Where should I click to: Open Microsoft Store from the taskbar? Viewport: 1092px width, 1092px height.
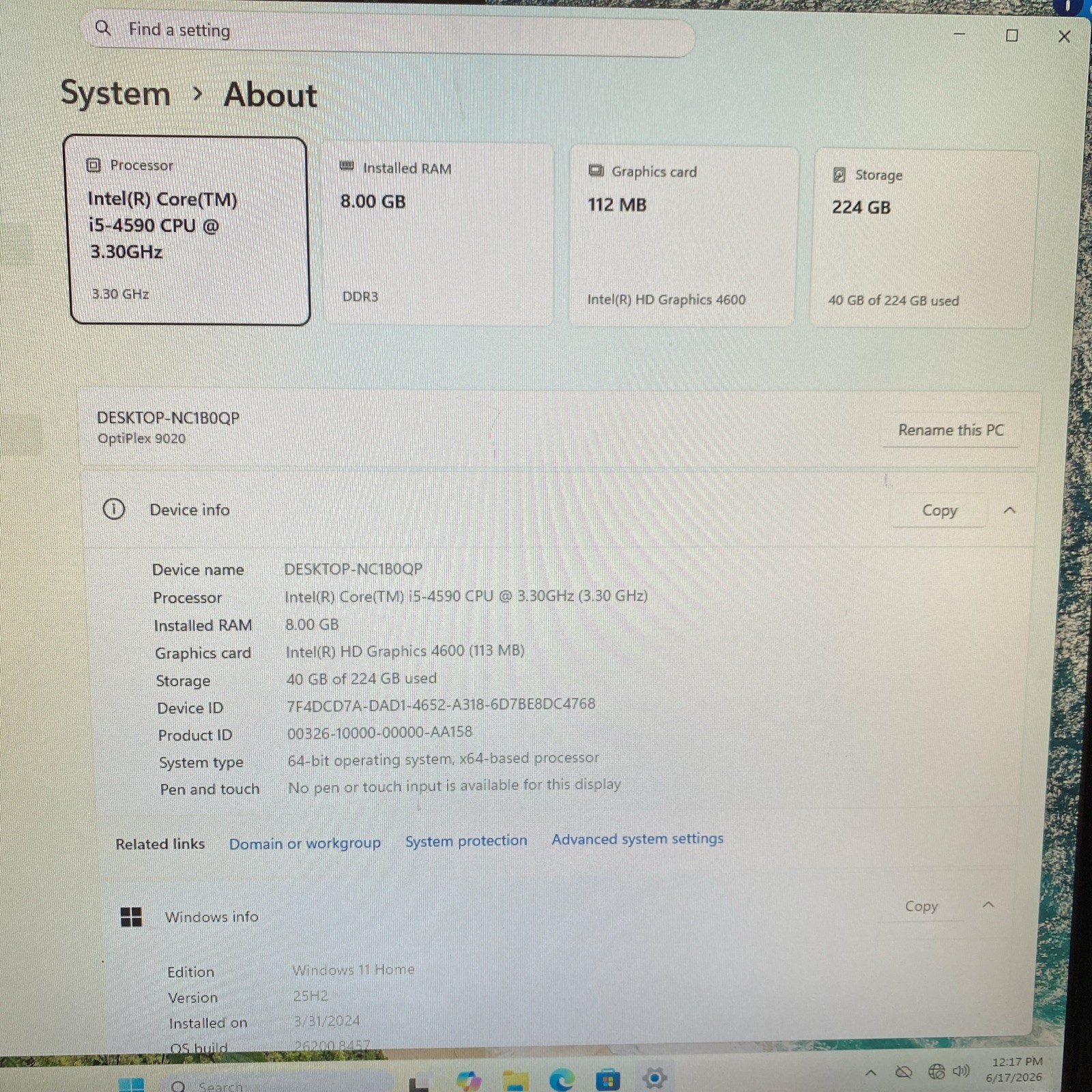tap(607, 1080)
